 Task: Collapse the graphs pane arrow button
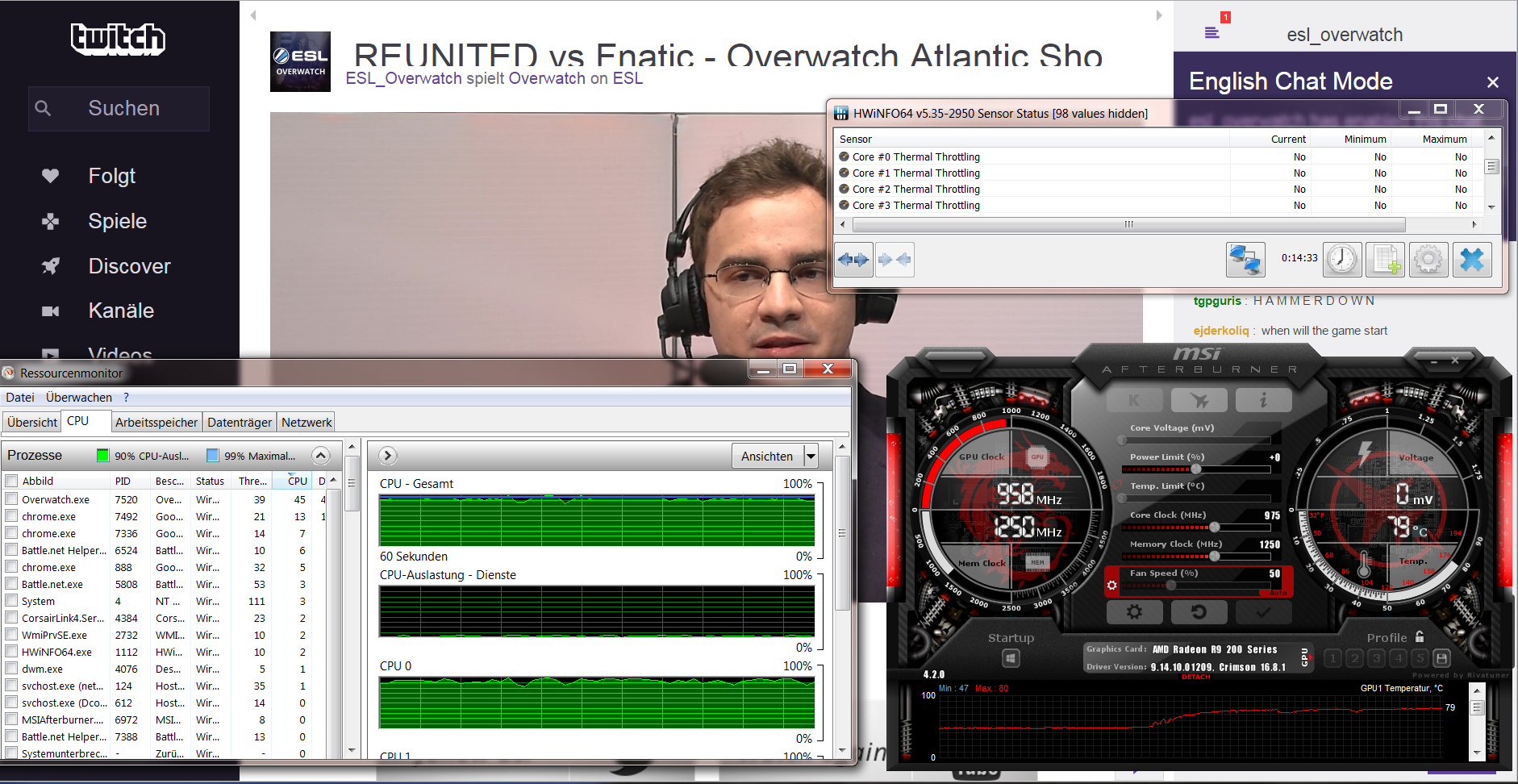388,456
